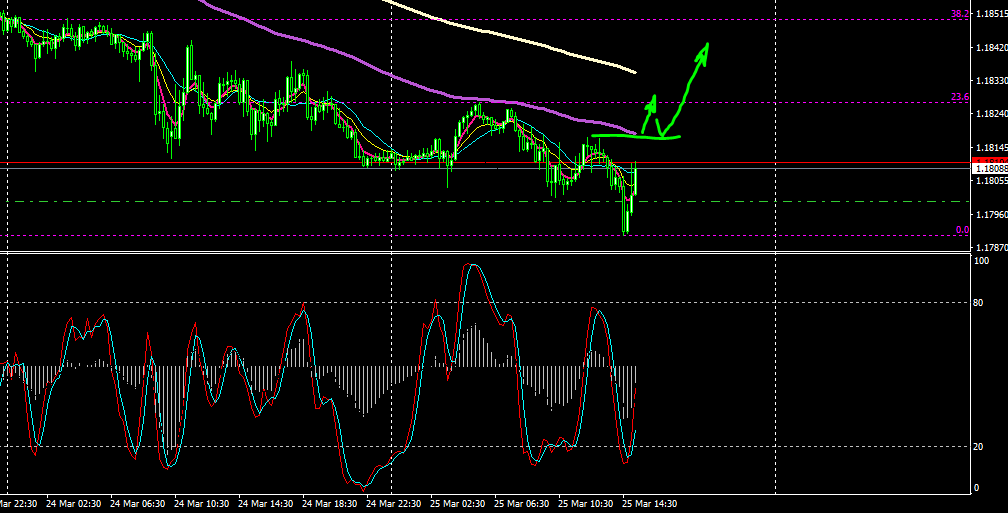Click the red price tag on the axis

pyautogui.click(x=991, y=161)
